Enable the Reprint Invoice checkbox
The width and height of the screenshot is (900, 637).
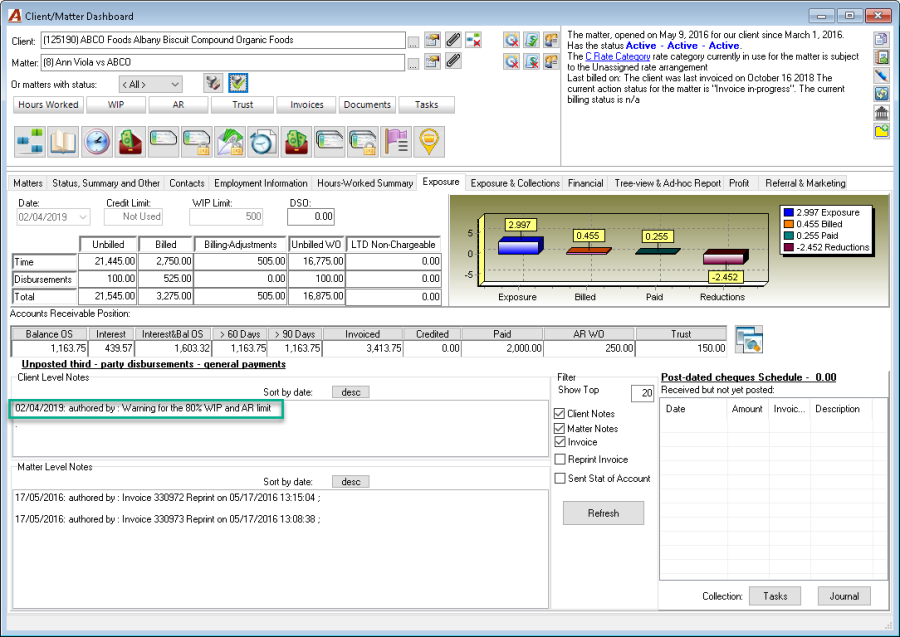point(560,459)
